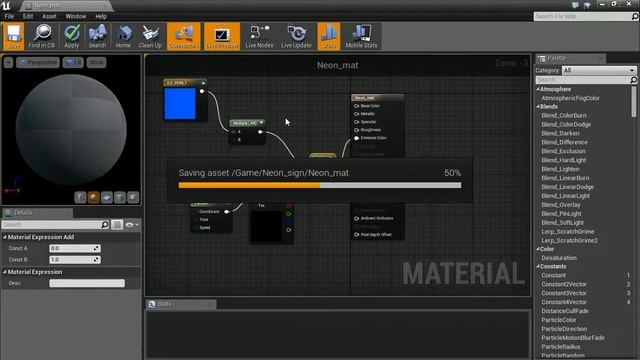Toggle the Connectors toolbar button
The width and height of the screenshot is (640, 360).
[x=184, y=36]
